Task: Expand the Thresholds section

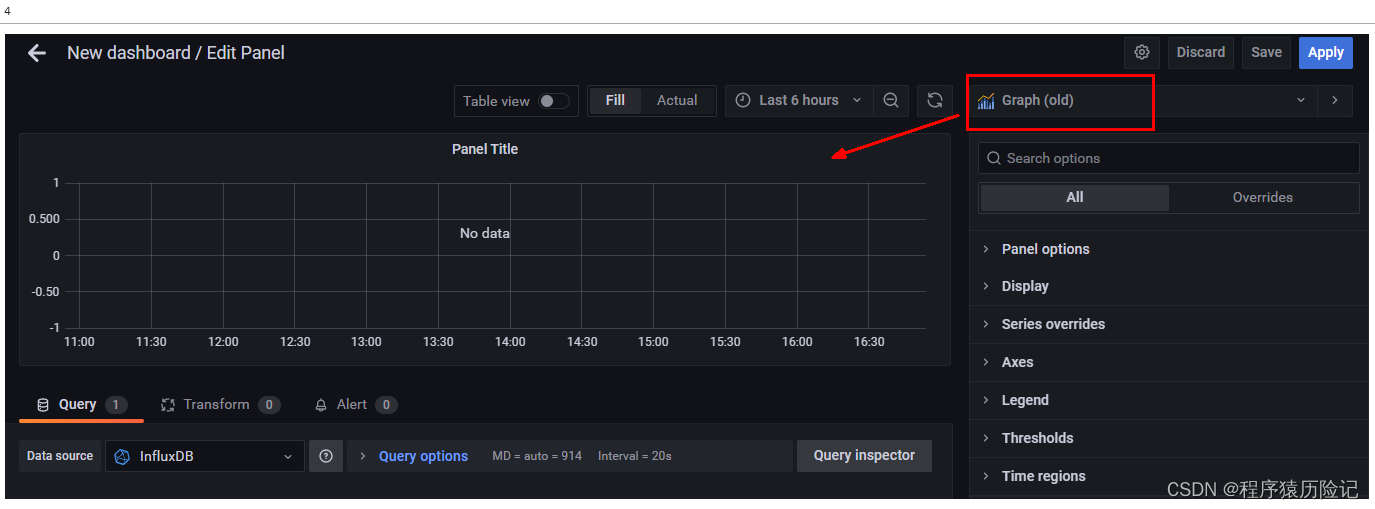Action: [x=1169, y=438]
